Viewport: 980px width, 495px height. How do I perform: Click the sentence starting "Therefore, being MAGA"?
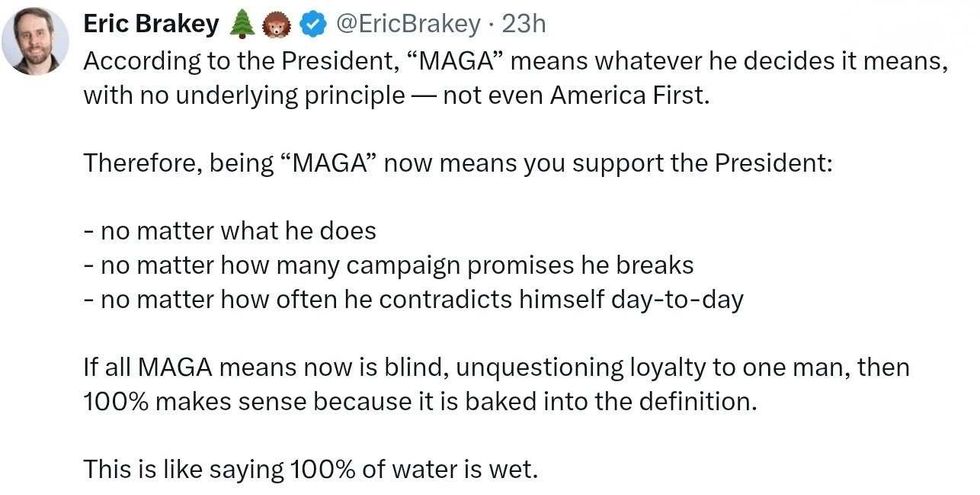point(457,163)
